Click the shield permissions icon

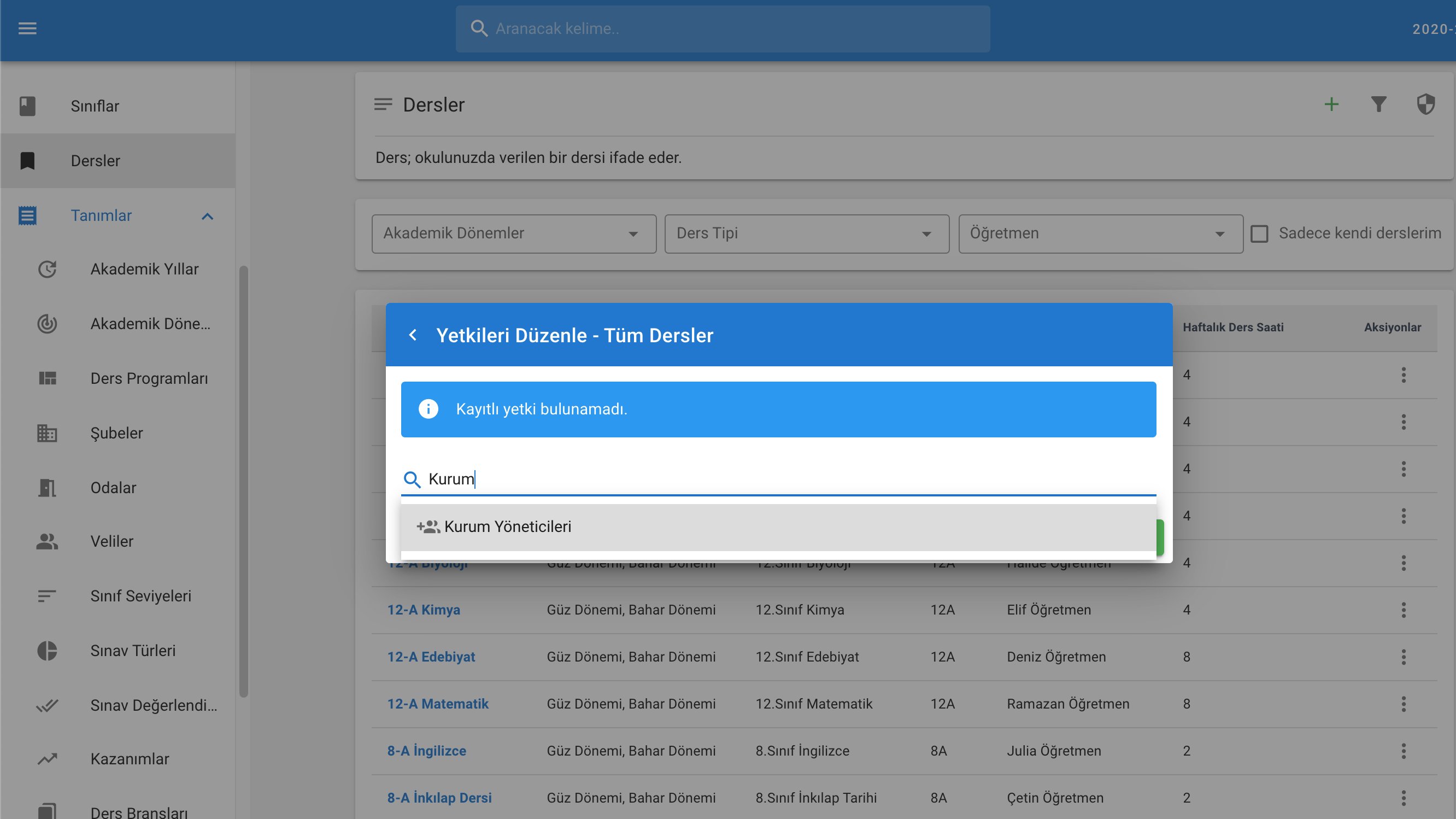1425,104
